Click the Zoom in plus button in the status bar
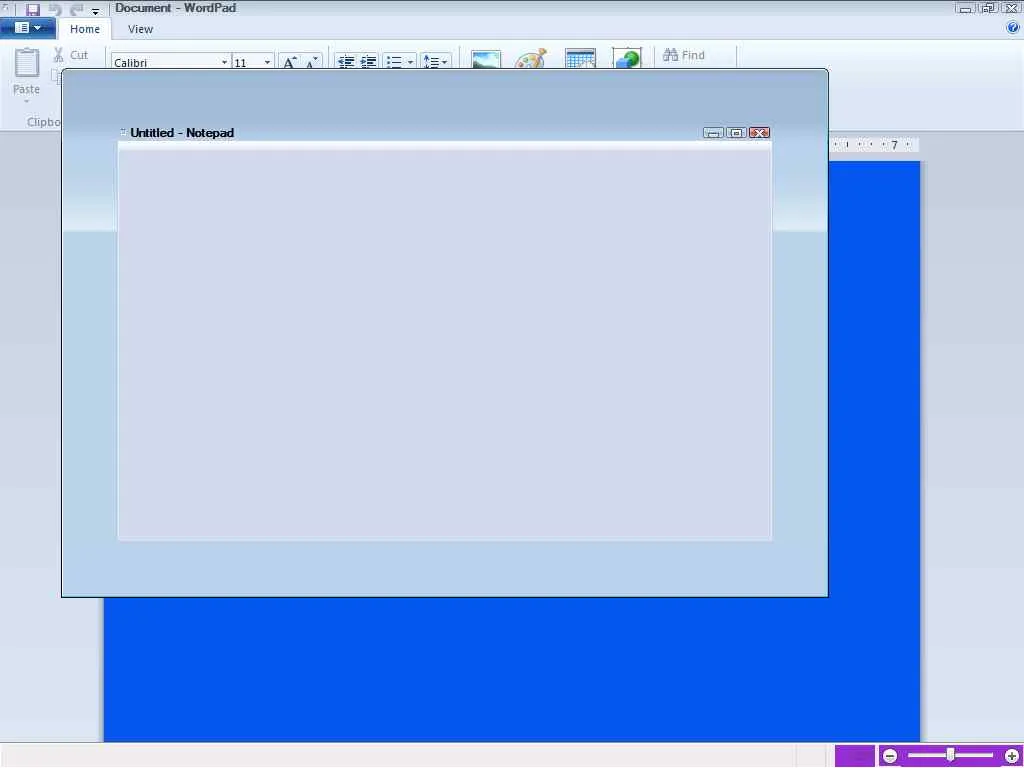The width and height of the screenshot is (1024, 768). (x=1012, y=756)
